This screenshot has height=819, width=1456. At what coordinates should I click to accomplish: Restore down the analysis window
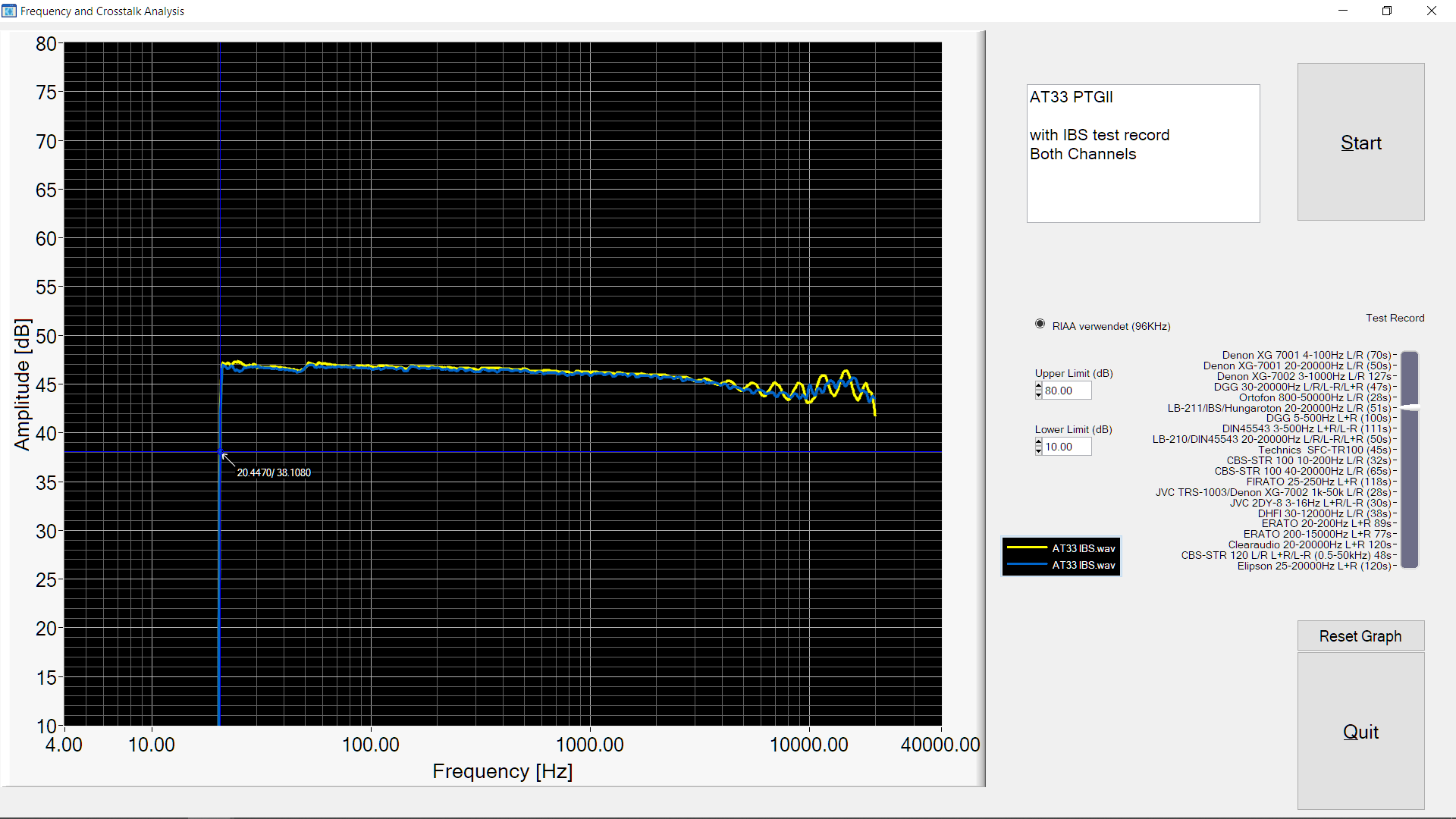(1387, 11)
